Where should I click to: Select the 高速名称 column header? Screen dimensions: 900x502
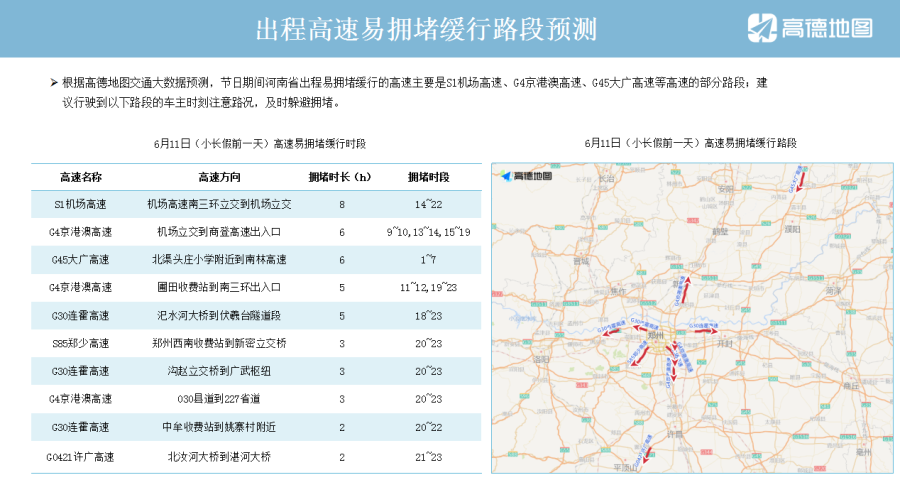[x=81, y=177]
